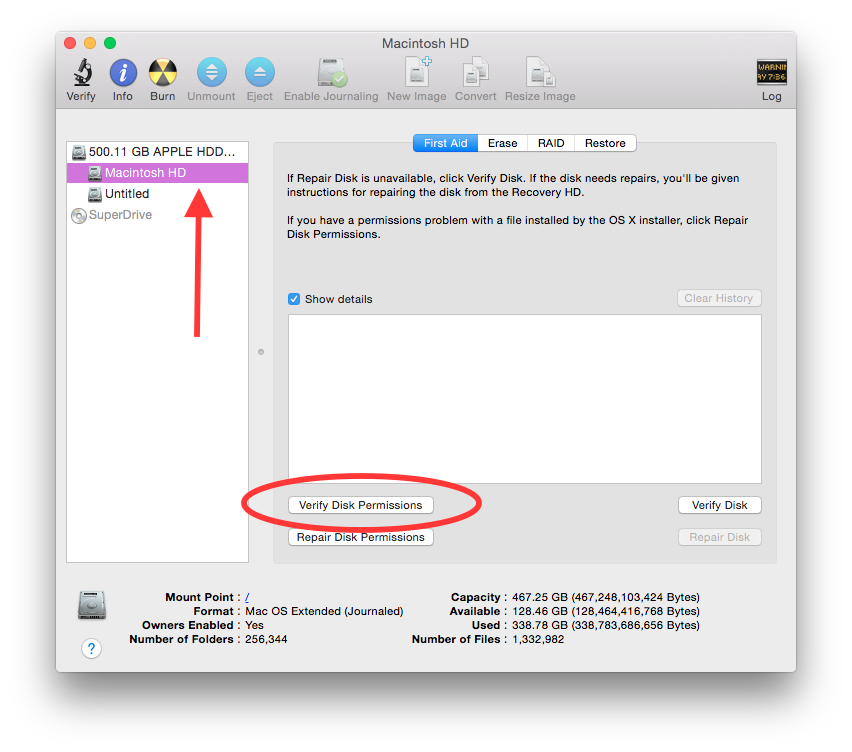Open the Info toolbar icon
The width and height of the screenshot is (852, 752).
[x=123, y=73]
